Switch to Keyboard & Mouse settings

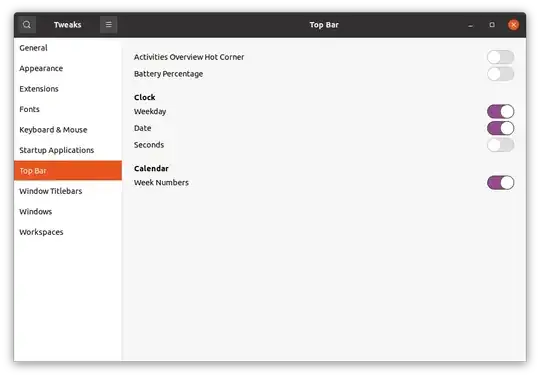(68, 130)
